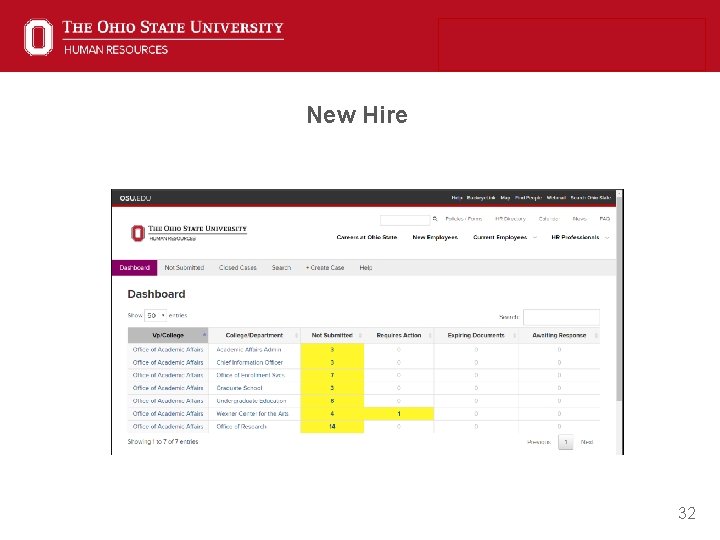The width and height of the screenshot is (720, 540).
Task: Expand the Current Employees dropdown
Action: click(x=505, y=237)
